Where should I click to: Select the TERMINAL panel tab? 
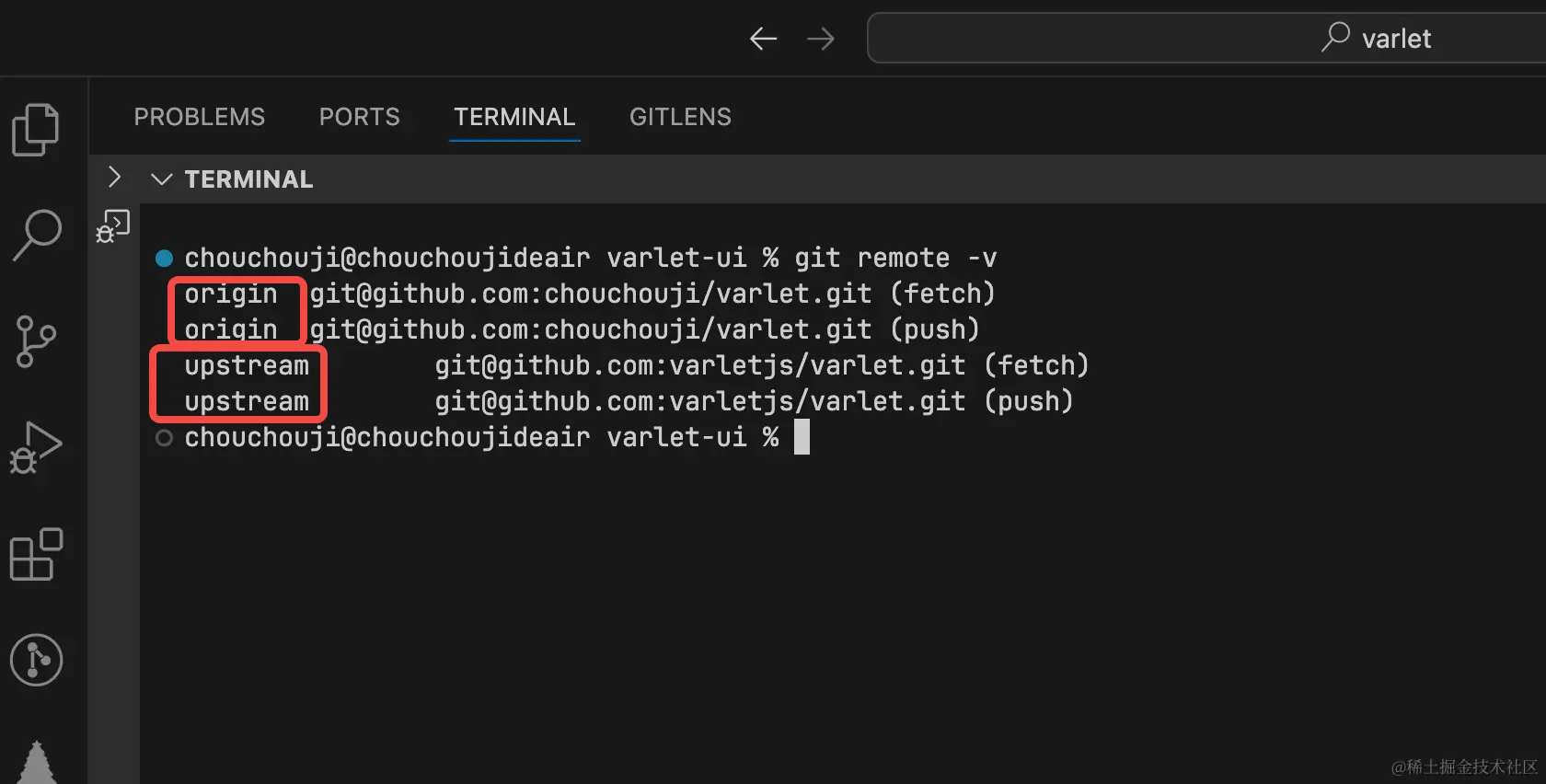(x=514, y=117)
